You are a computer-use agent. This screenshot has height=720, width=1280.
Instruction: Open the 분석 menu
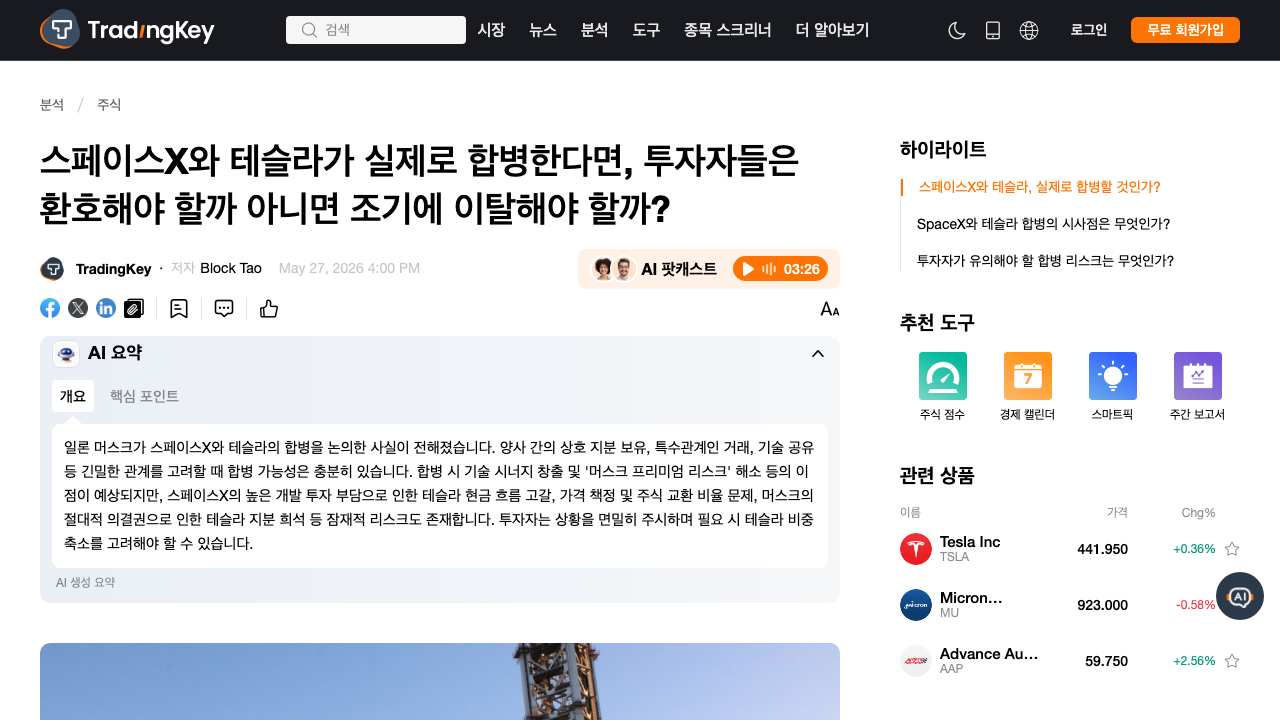click(x=595, y=30)
